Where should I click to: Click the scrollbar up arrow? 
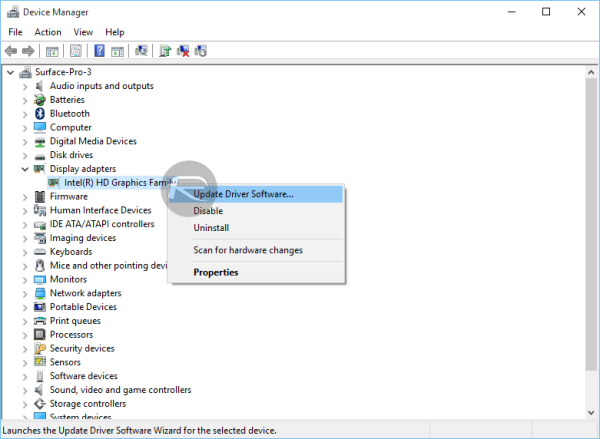(x=591, y=72)
